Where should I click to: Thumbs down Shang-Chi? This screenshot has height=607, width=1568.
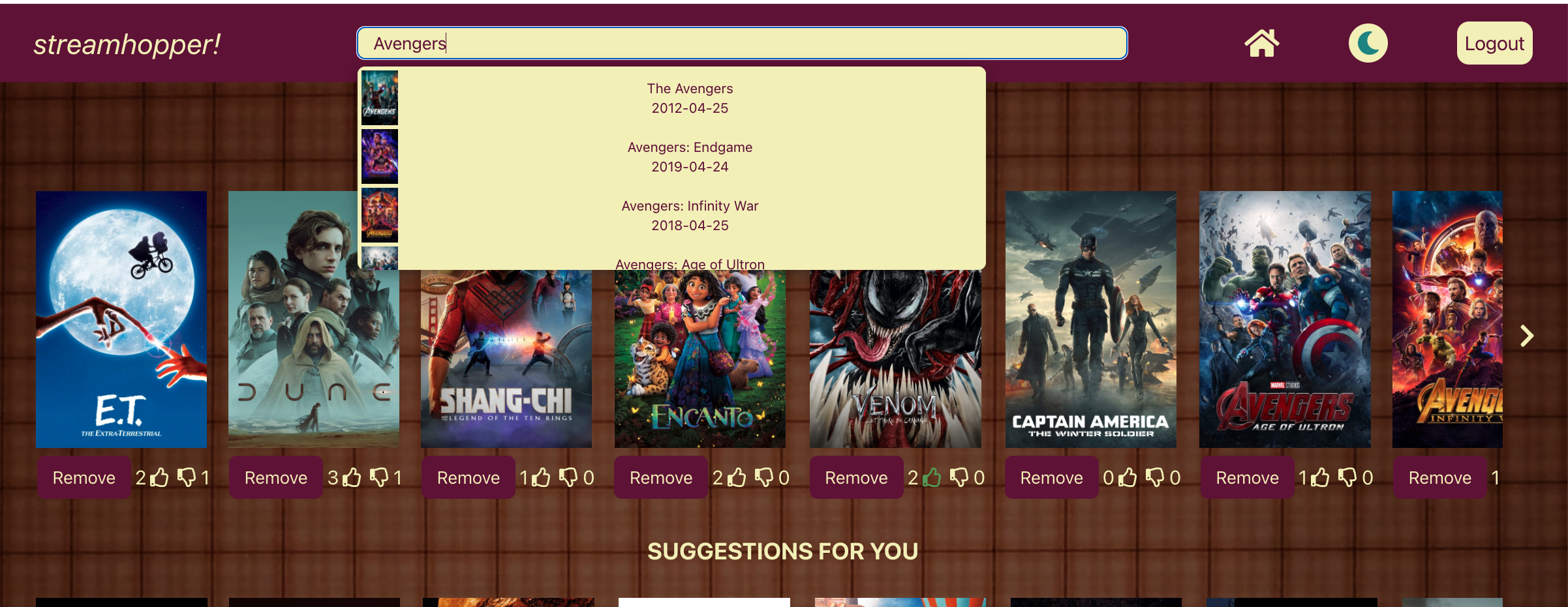[x=568, y=478]
